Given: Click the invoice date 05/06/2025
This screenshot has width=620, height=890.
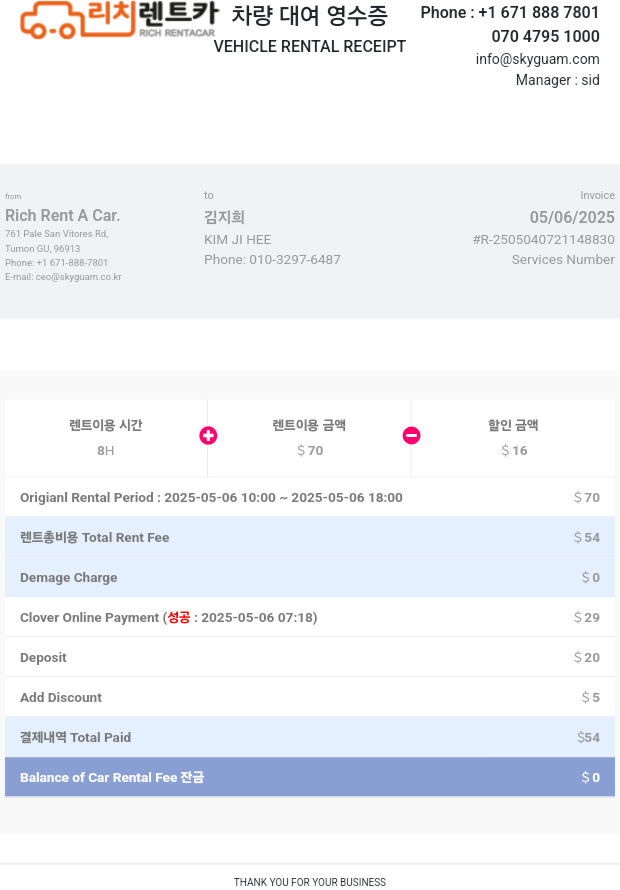Looking at the screenshot, I should pos(572,217).
